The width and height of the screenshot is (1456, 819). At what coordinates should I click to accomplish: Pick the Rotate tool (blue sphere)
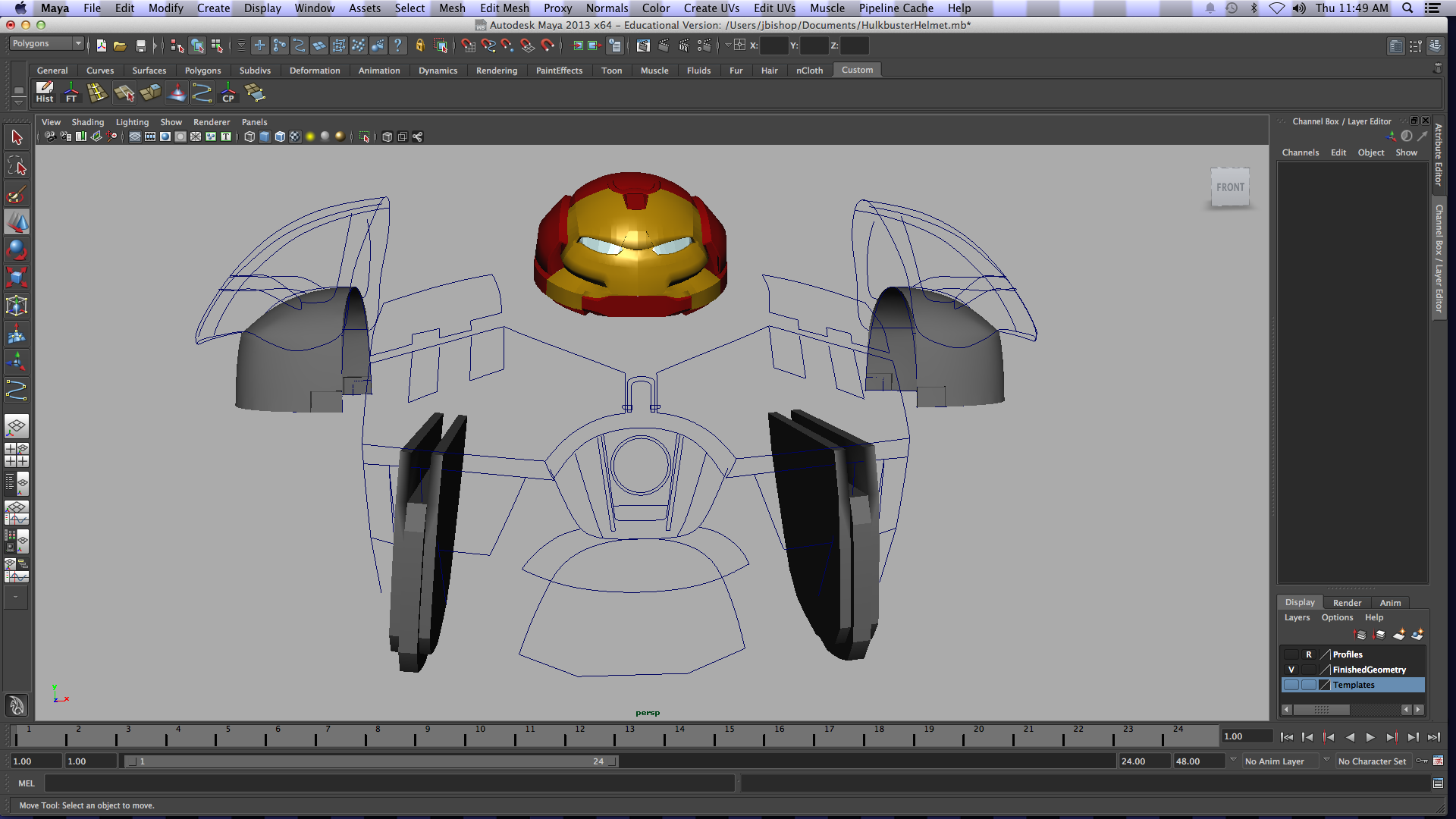pyautogui.click(x=17, y=250)
